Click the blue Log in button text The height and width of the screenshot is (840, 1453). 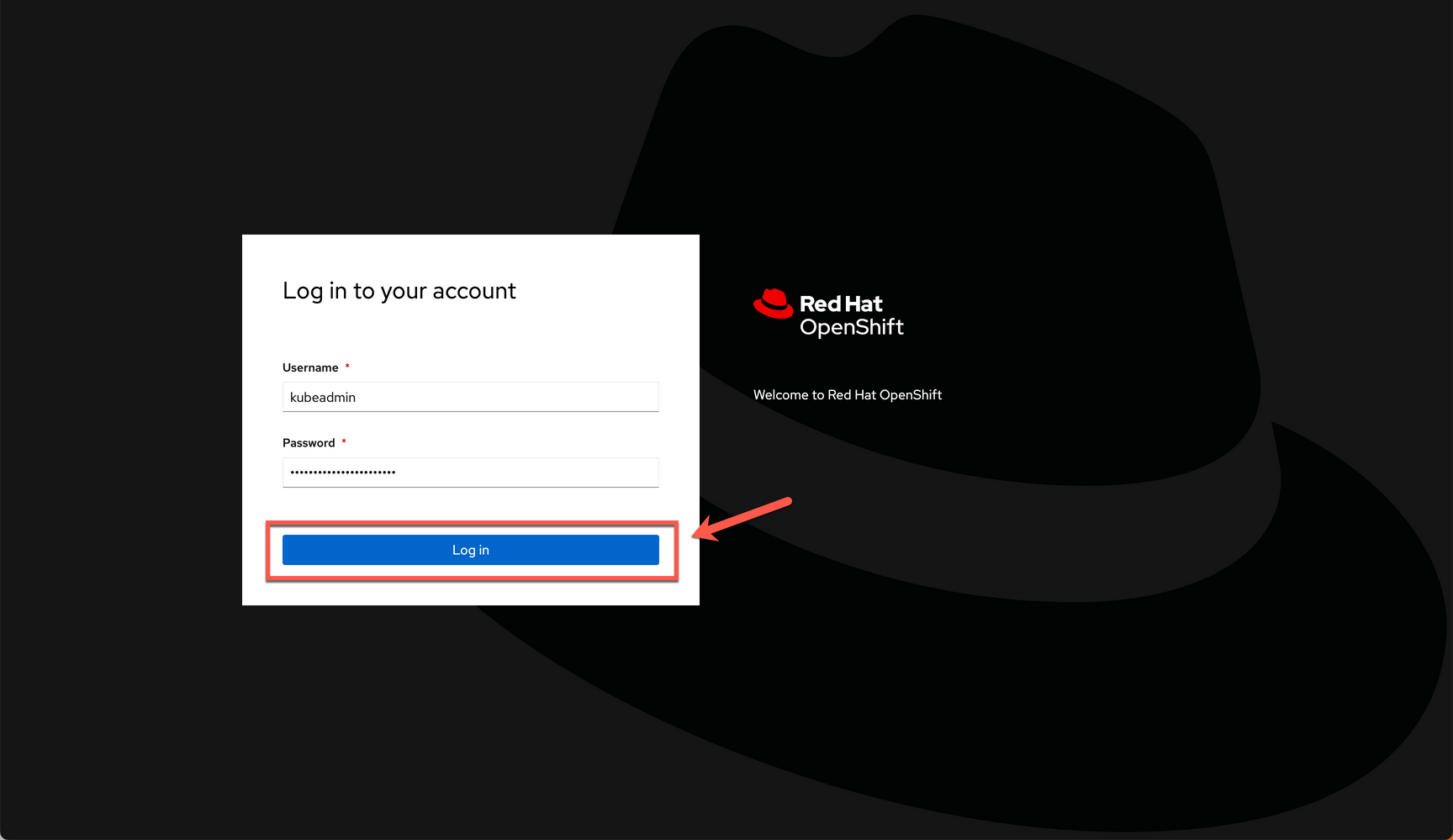470,549
